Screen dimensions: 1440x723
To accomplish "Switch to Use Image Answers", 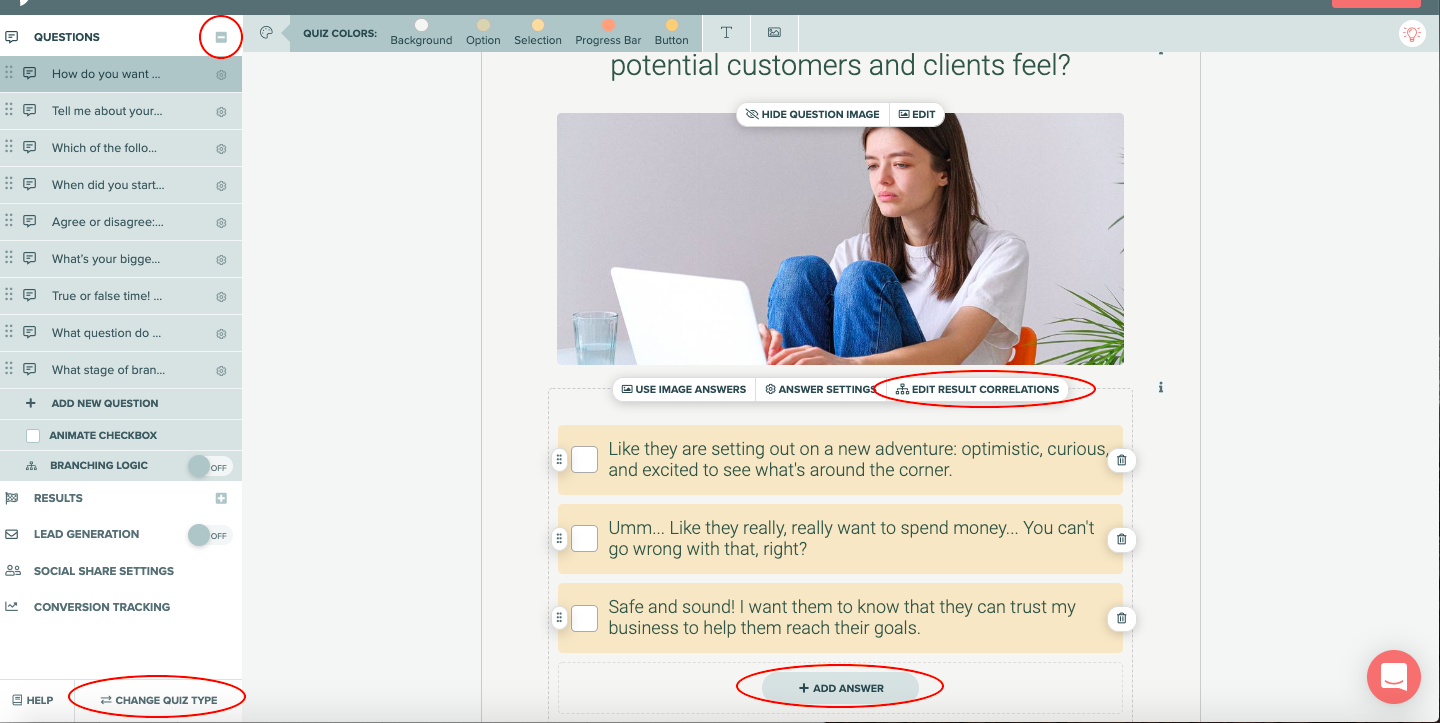I will point(684,389).
